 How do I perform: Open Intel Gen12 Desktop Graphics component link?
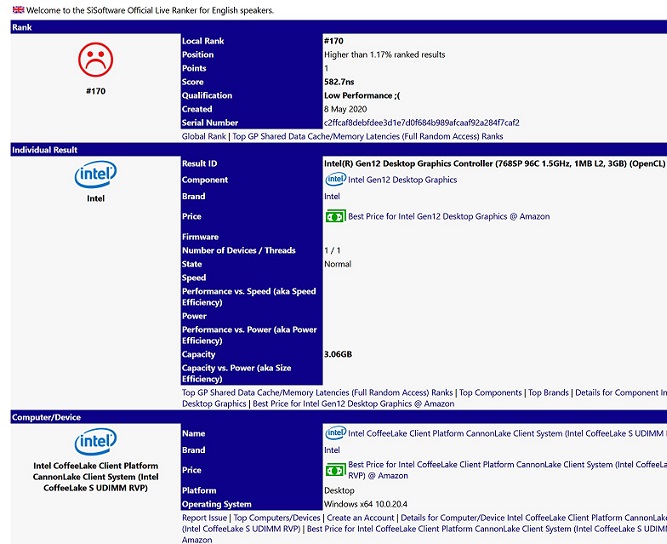pos(402,180)
